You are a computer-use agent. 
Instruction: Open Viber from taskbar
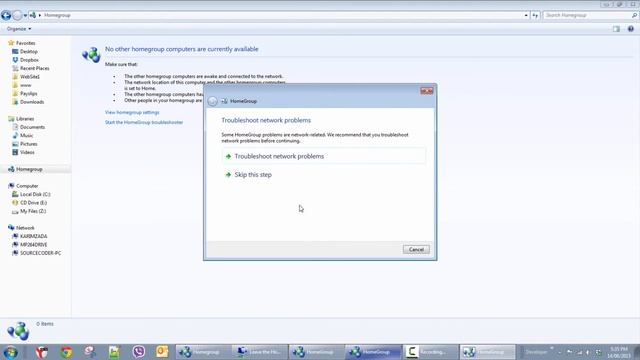tap(139, 352)
